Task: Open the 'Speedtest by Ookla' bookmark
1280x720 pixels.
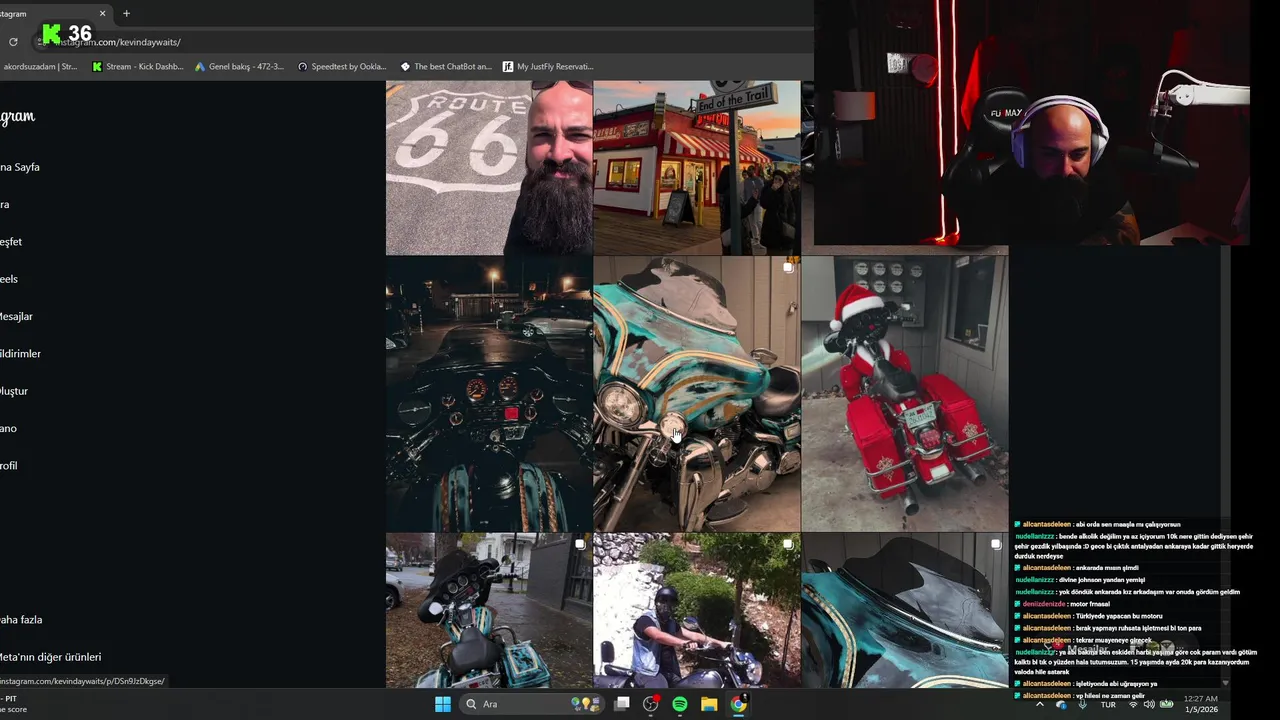Action: point(342,67)
